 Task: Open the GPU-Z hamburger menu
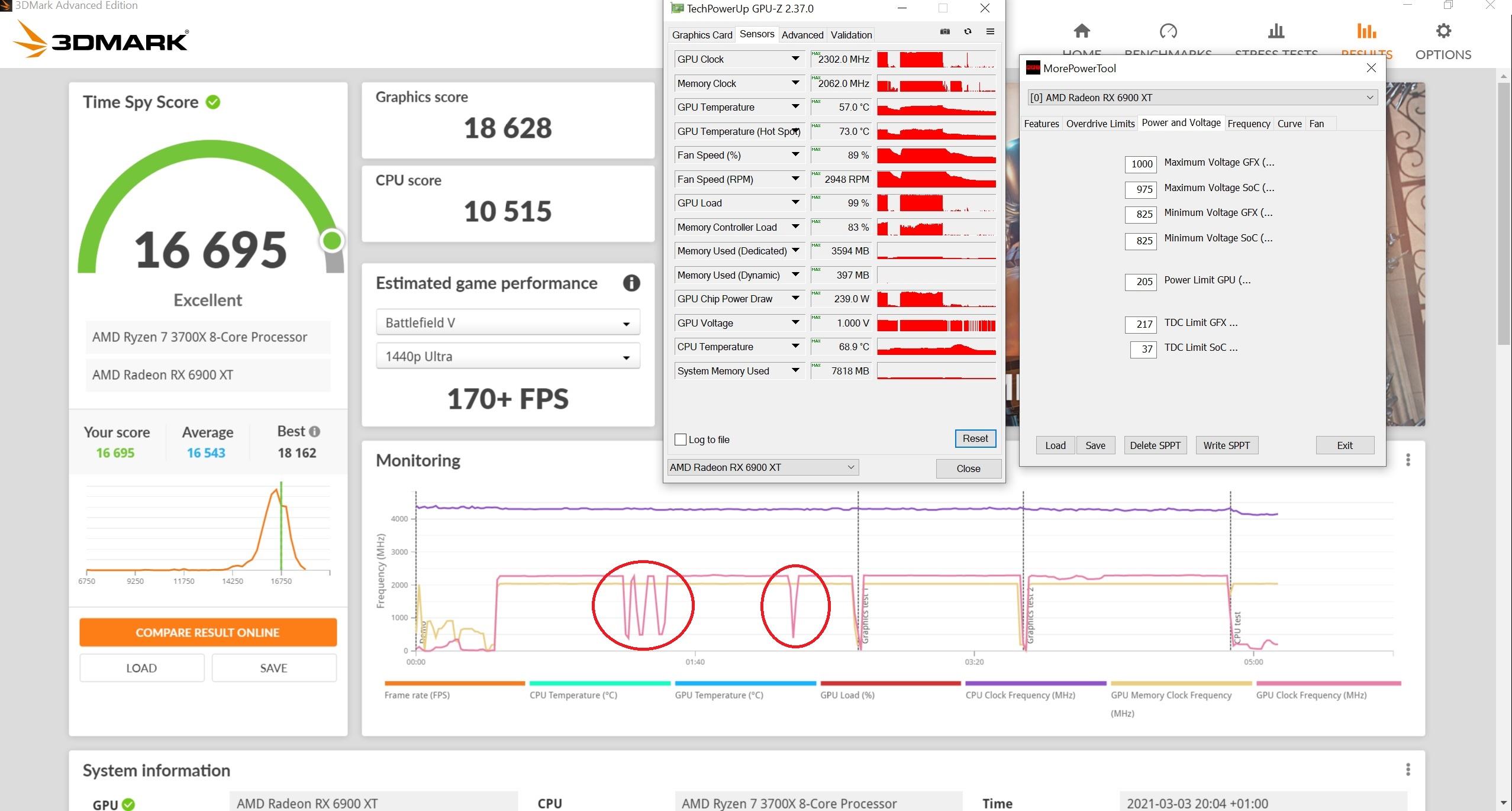coord(990,32)
